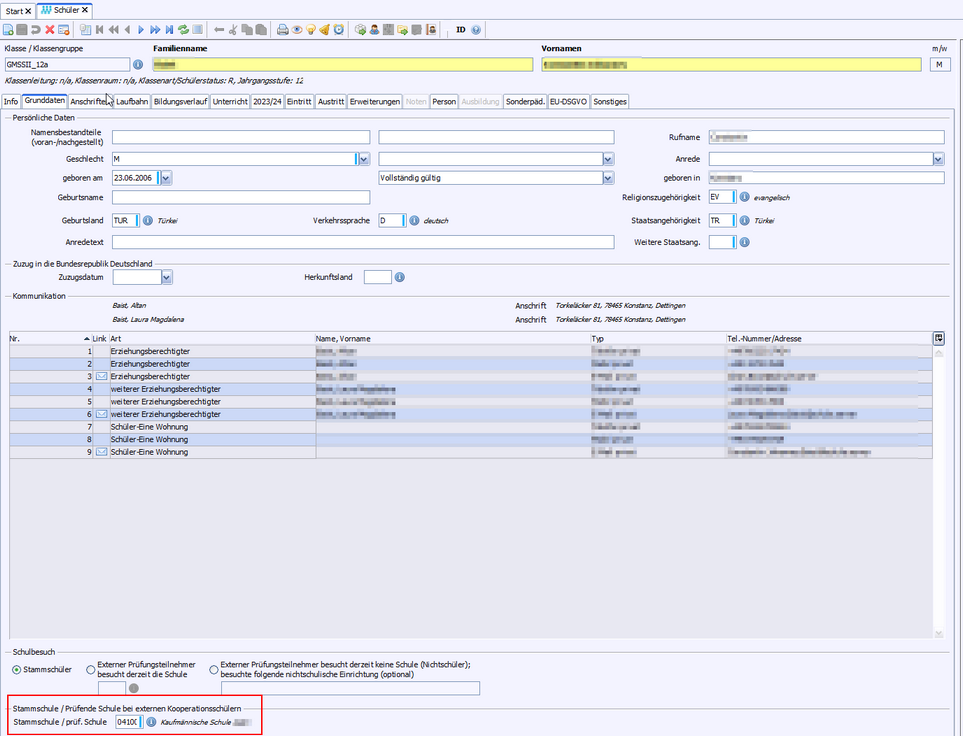Select Externer Prüfungsteilnehmer Nichtschüler radio option
Image resolution: width=963 pixels, height=736 pixels.
point(214,670)
